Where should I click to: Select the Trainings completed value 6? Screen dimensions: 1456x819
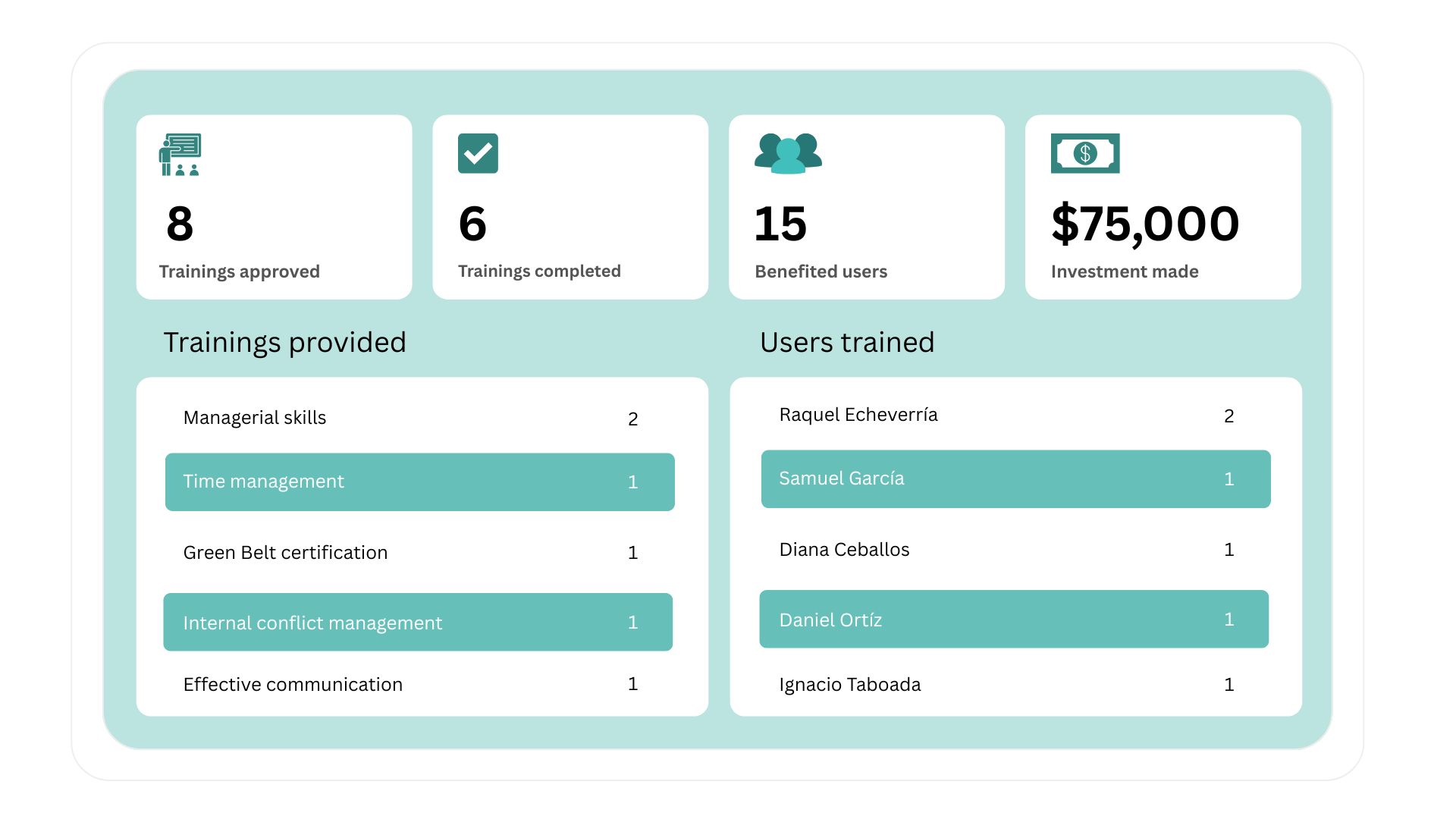472,224
